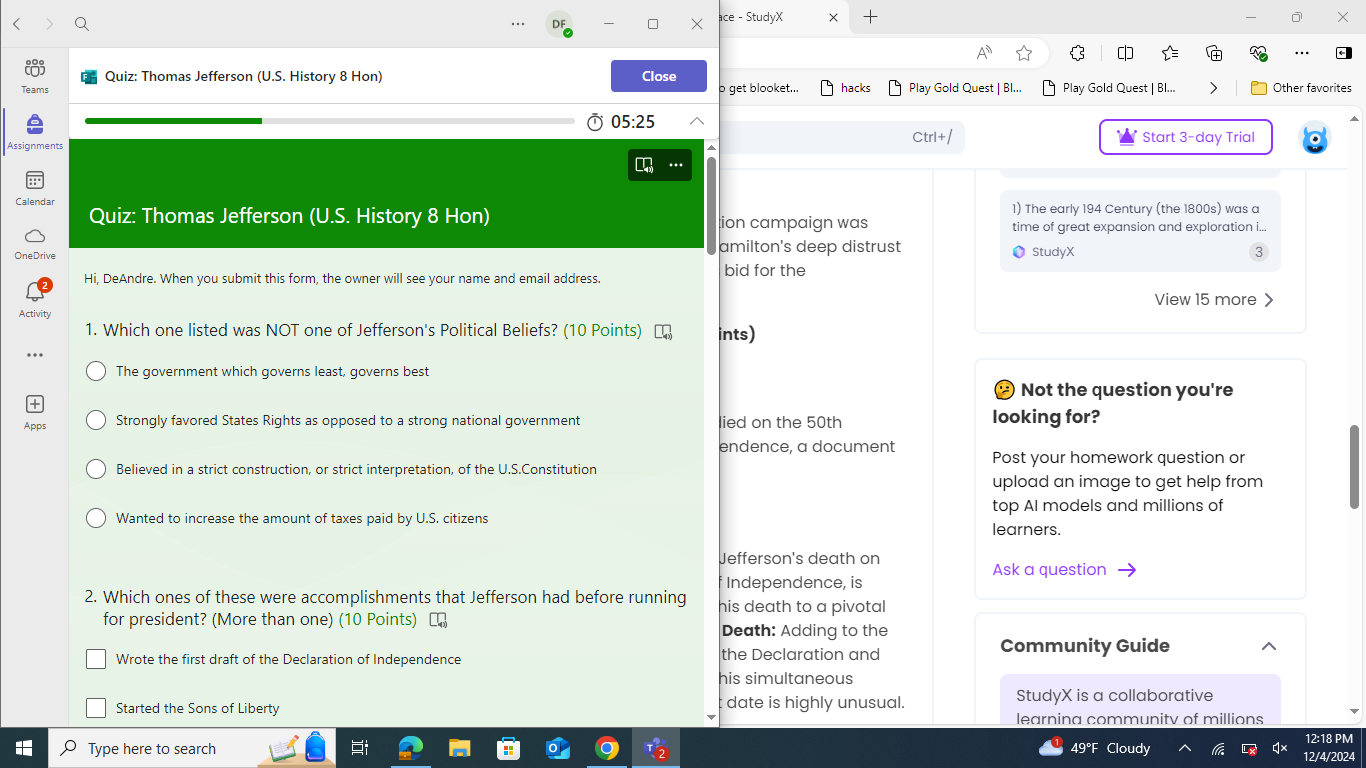Open the clock showing 12:18 PM
Screen dimensions: 1366x768
coord(1329,748)
